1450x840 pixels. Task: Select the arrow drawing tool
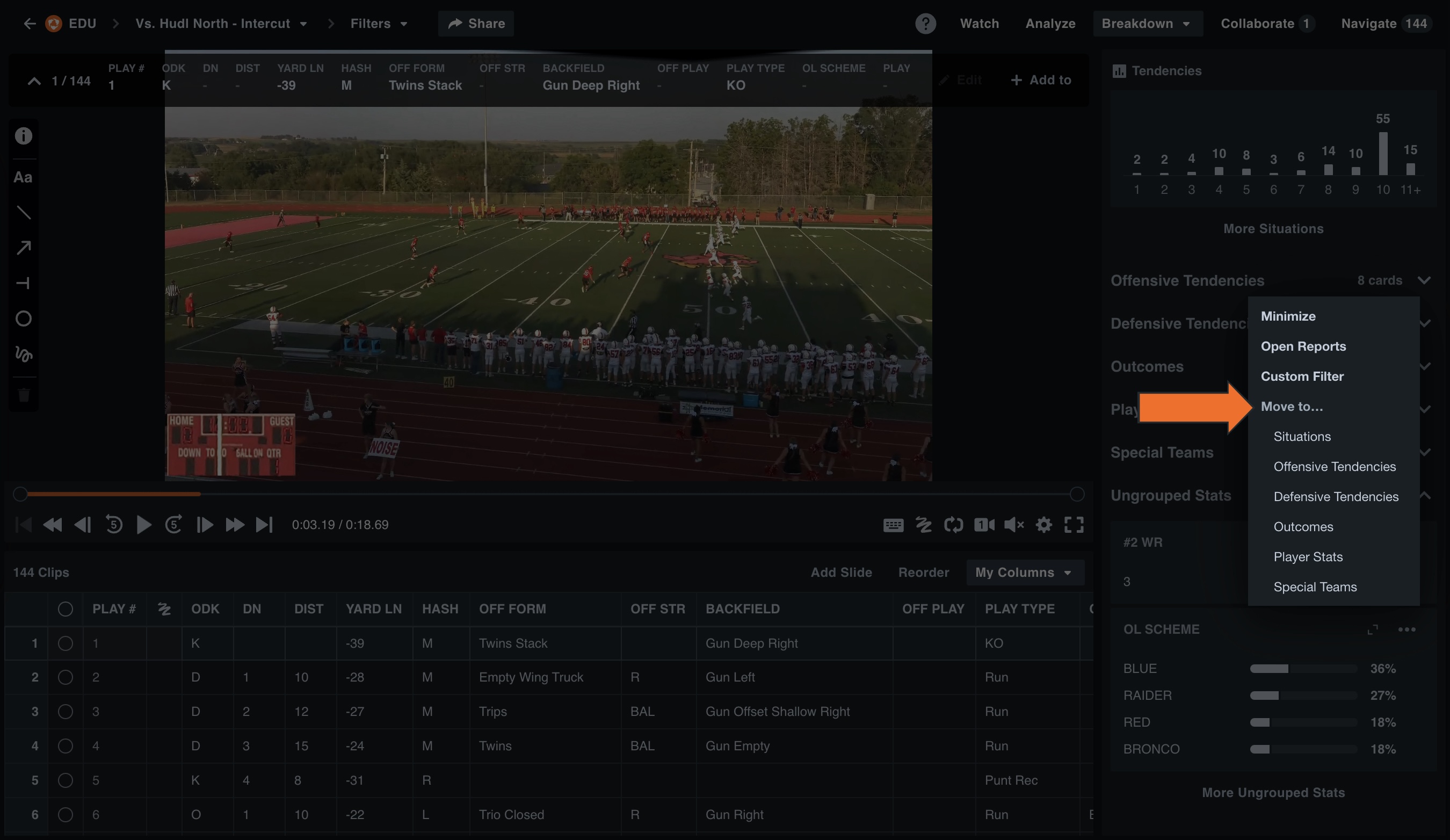coord(24,248)
